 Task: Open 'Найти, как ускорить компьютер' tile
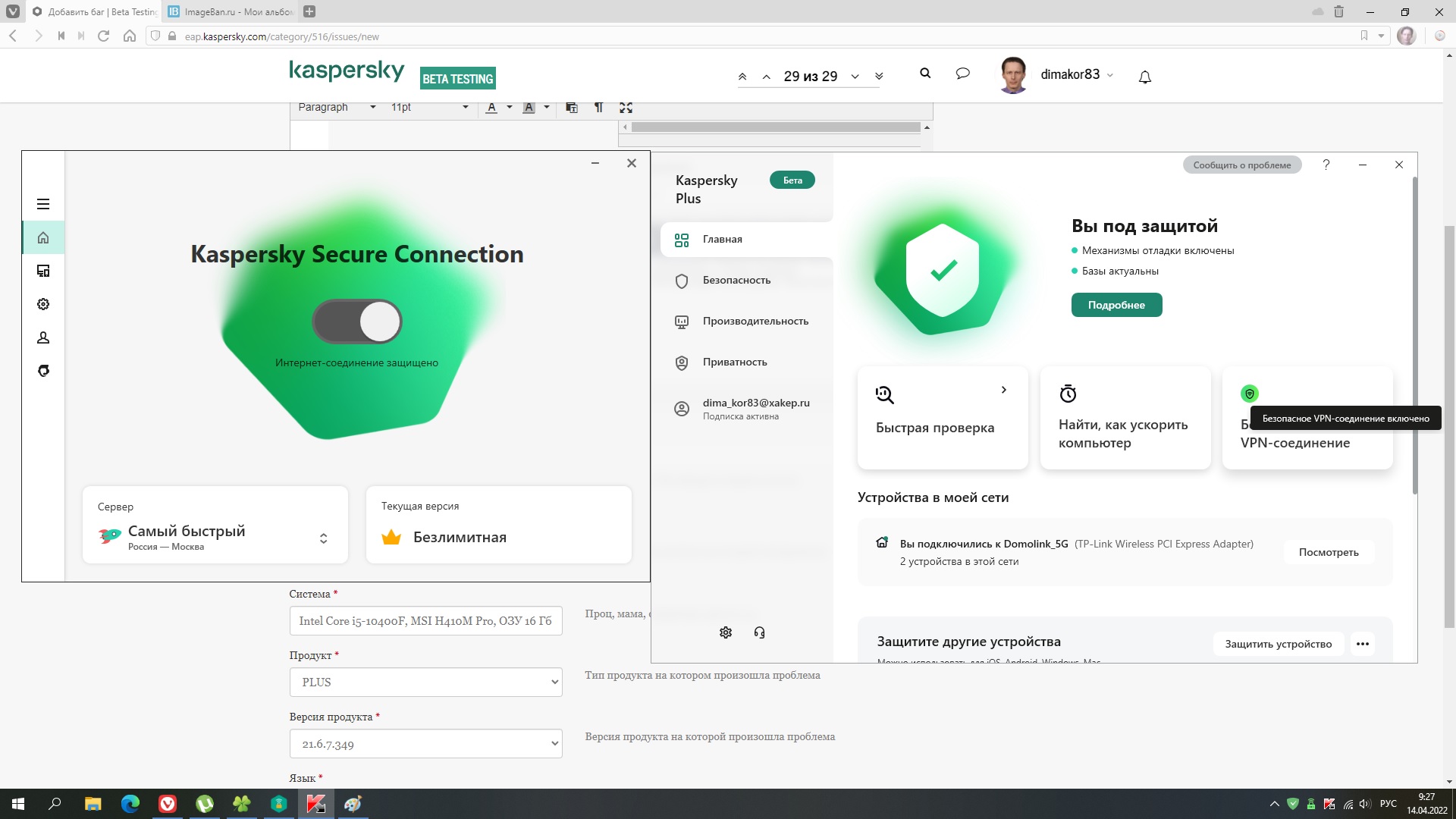(1125, 418)
